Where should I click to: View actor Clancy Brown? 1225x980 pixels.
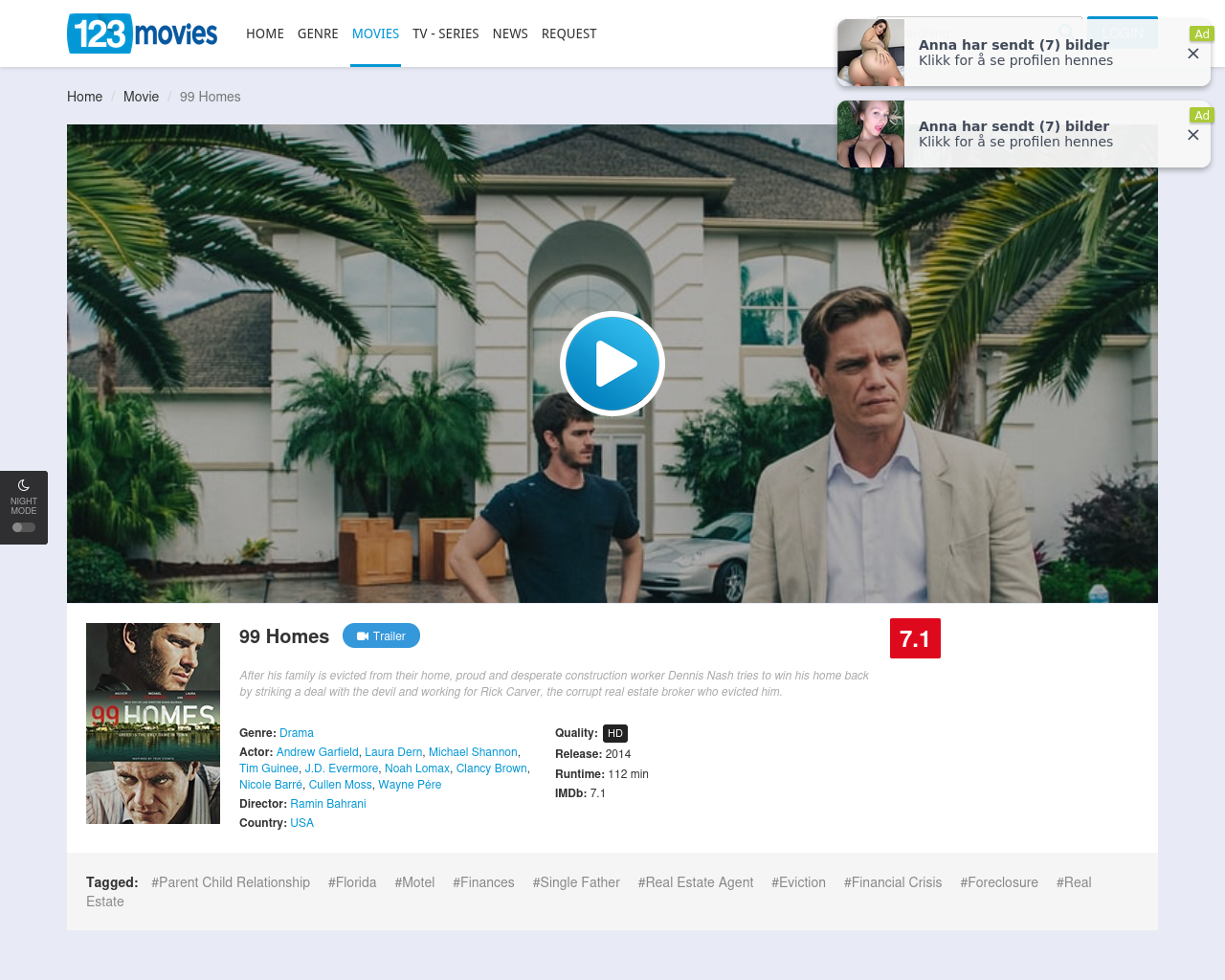pos(492,768)
